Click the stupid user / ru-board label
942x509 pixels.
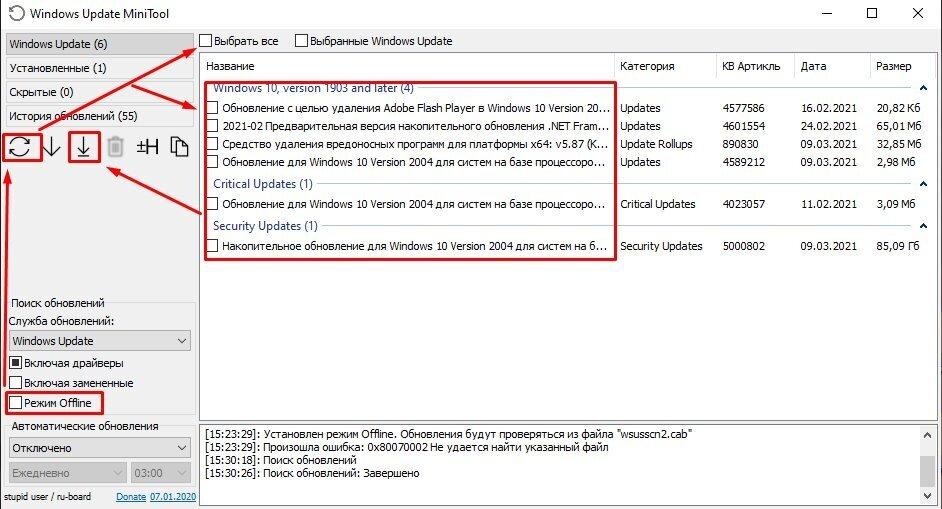(47, 497)
